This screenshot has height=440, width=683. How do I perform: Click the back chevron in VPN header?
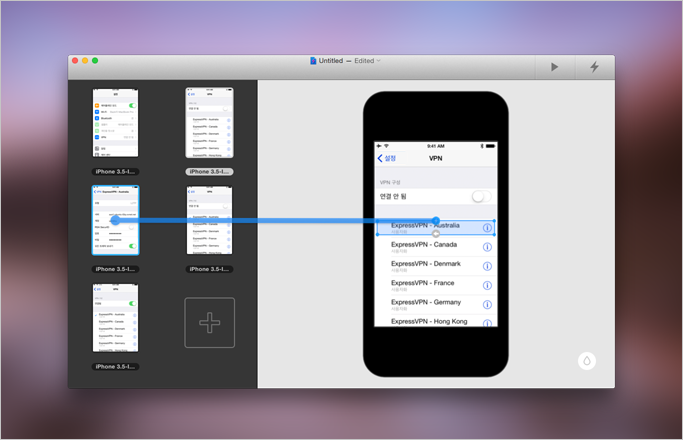coord(380,158)
